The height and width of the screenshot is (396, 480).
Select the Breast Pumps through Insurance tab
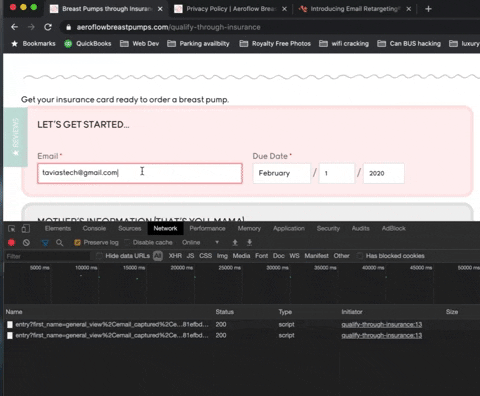pos(106,9)
